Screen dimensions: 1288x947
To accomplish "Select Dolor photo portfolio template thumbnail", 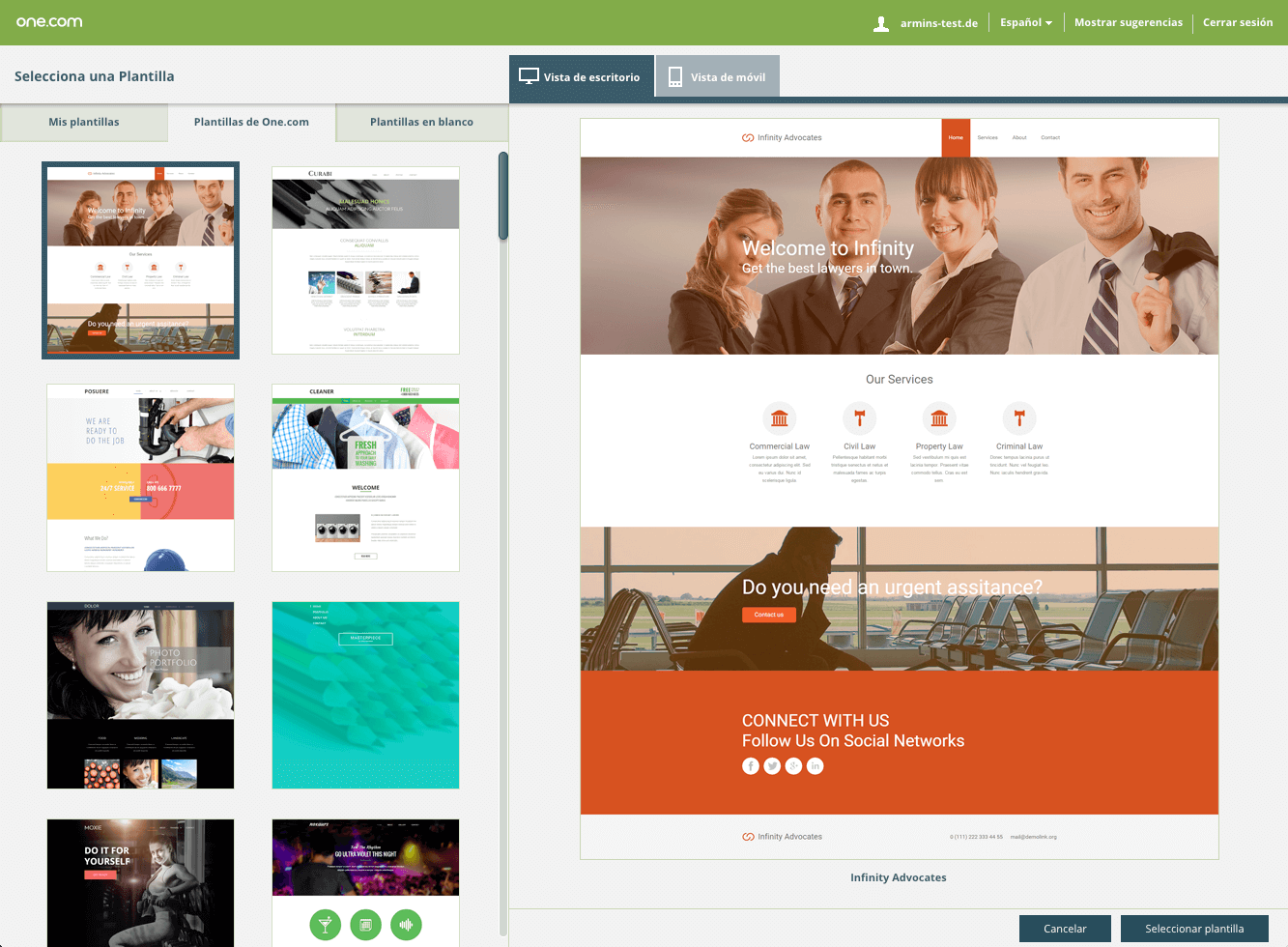I will [141, 695].
